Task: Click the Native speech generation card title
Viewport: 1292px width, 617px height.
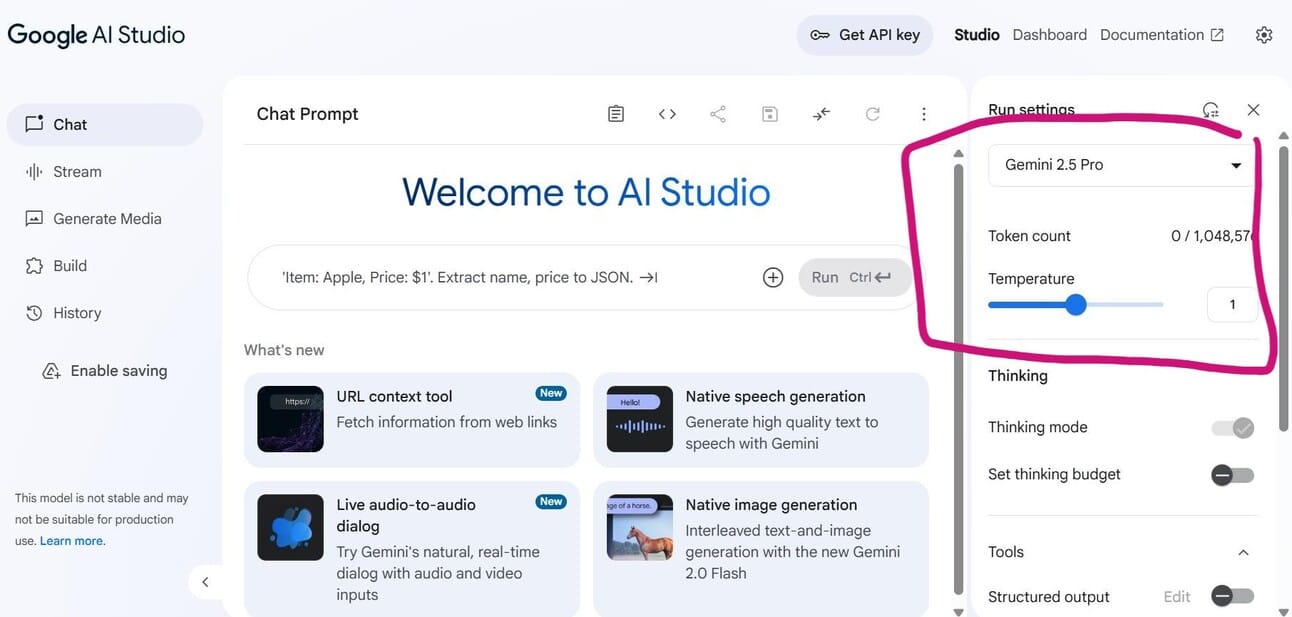Action: [776, 397]
